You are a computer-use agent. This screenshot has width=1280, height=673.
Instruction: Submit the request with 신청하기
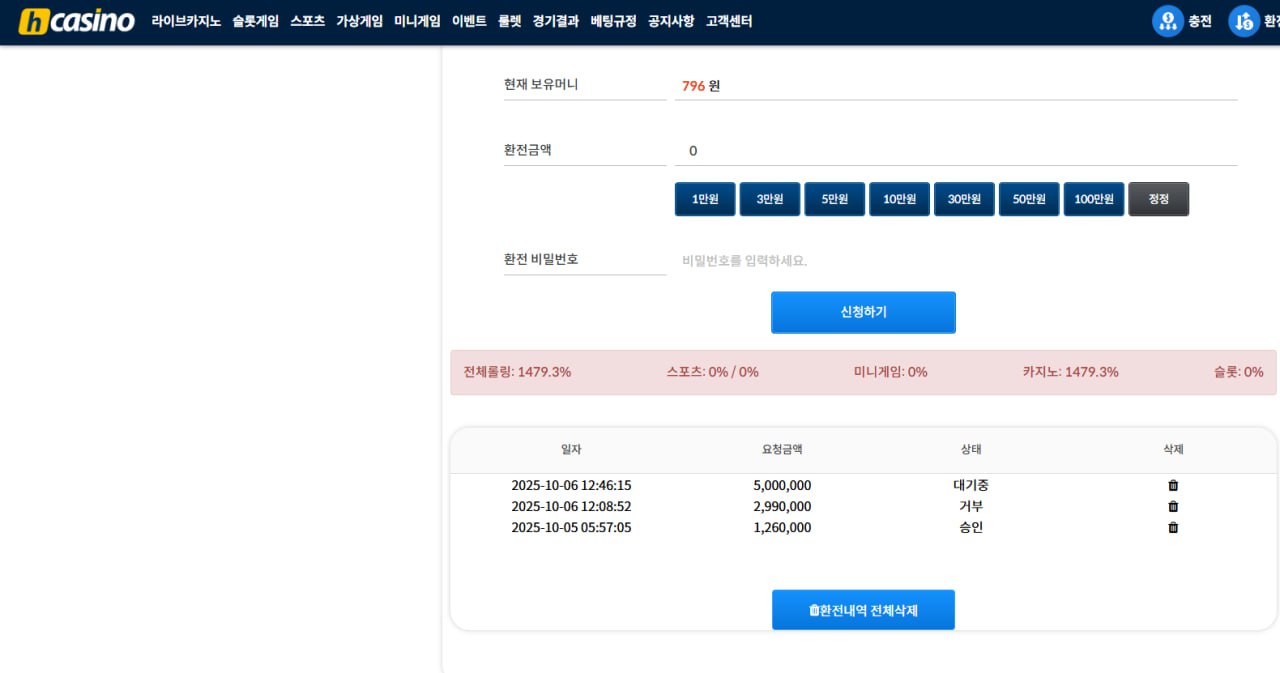point(863,312)
